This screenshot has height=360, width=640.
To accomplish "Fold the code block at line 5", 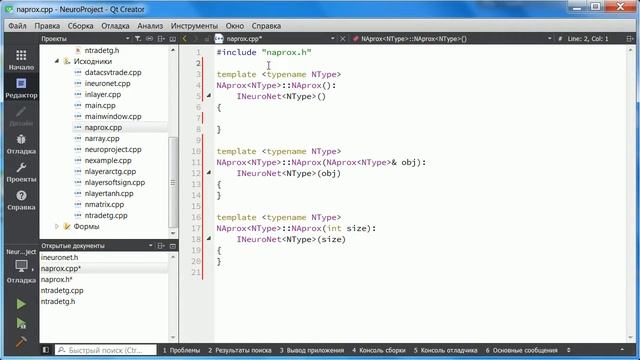I will pos(209,96).
